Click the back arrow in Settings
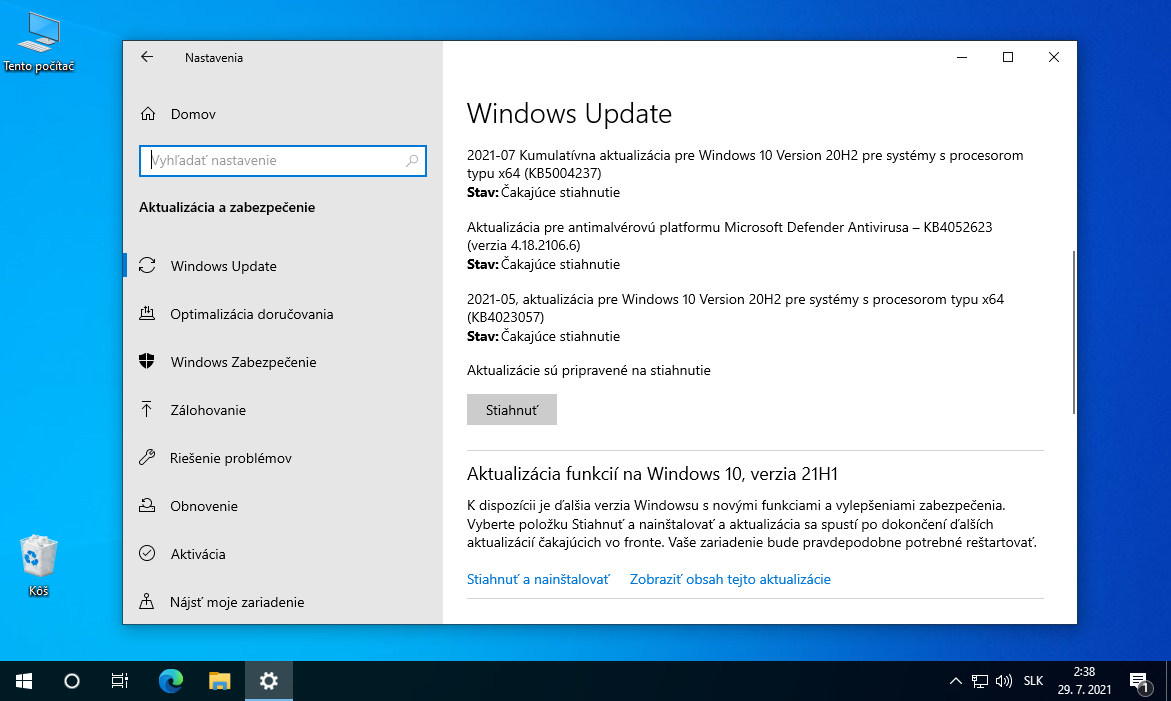Image resolution: width=1171 pixels, height=701 pixels. (147, 57)
